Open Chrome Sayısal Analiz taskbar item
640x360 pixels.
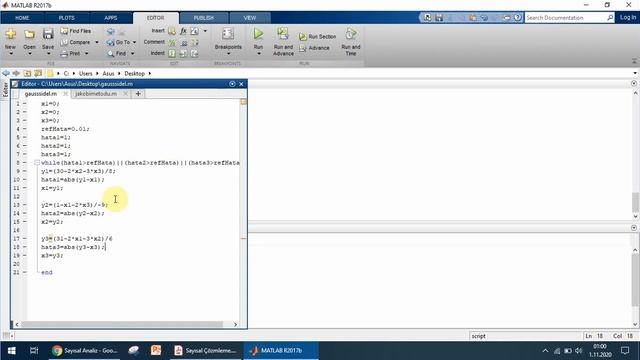point(84,351)
